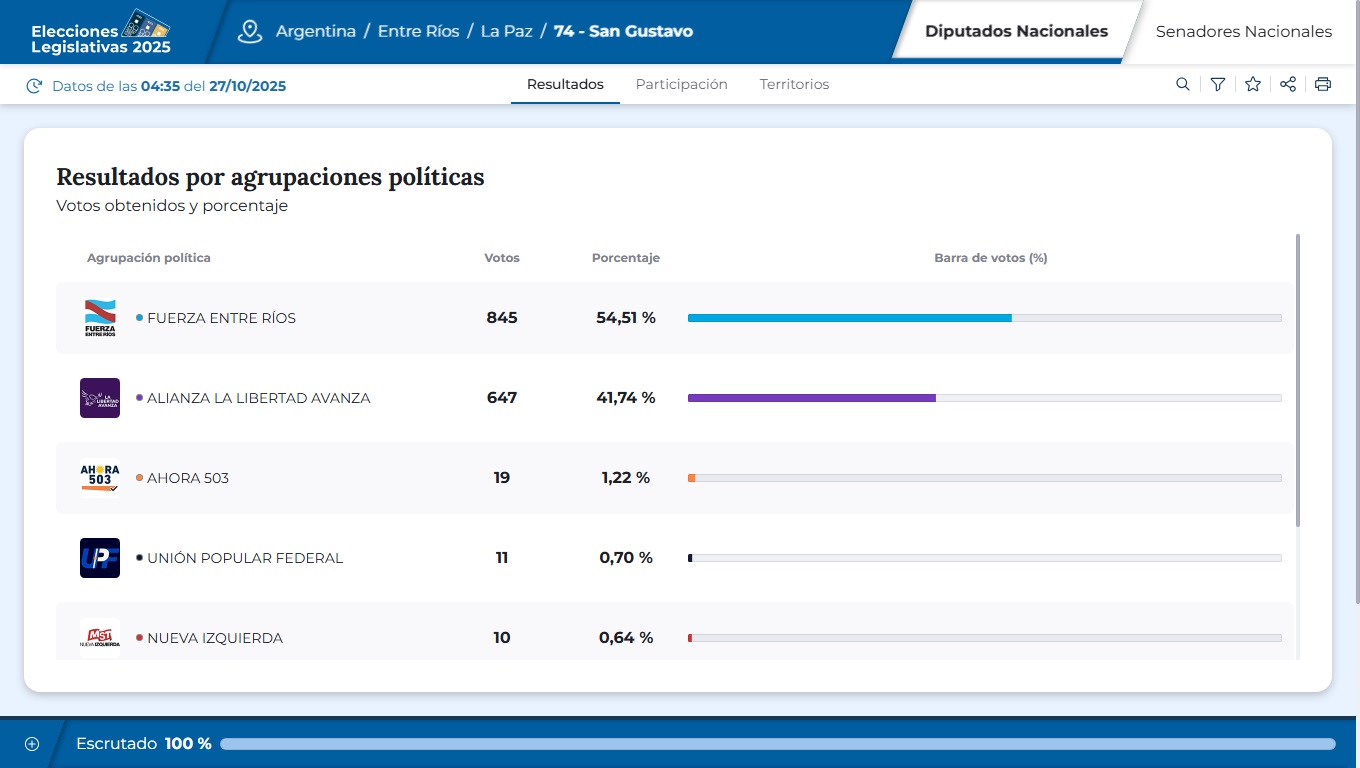Go back to Entre Ríos results
Image resolution: width=1360 pixels, height=768 pixels.
417,31
